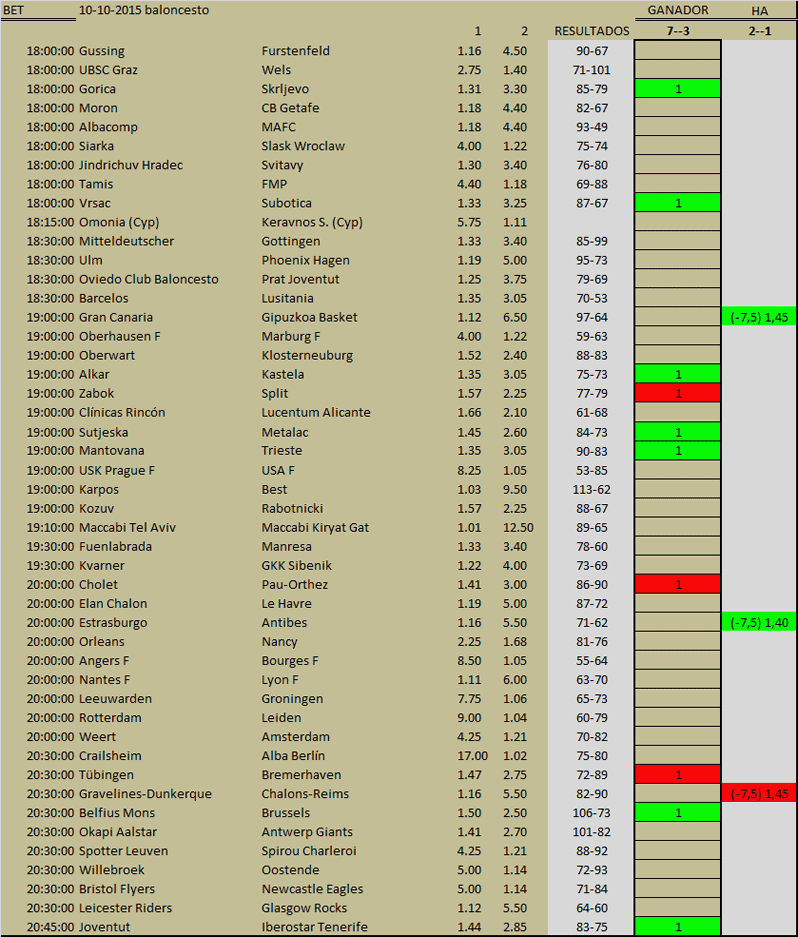Image resolution: width=798 pixels, height=937 pixels.
Task: Select the Weert team cell
Action: pos(97,737)
